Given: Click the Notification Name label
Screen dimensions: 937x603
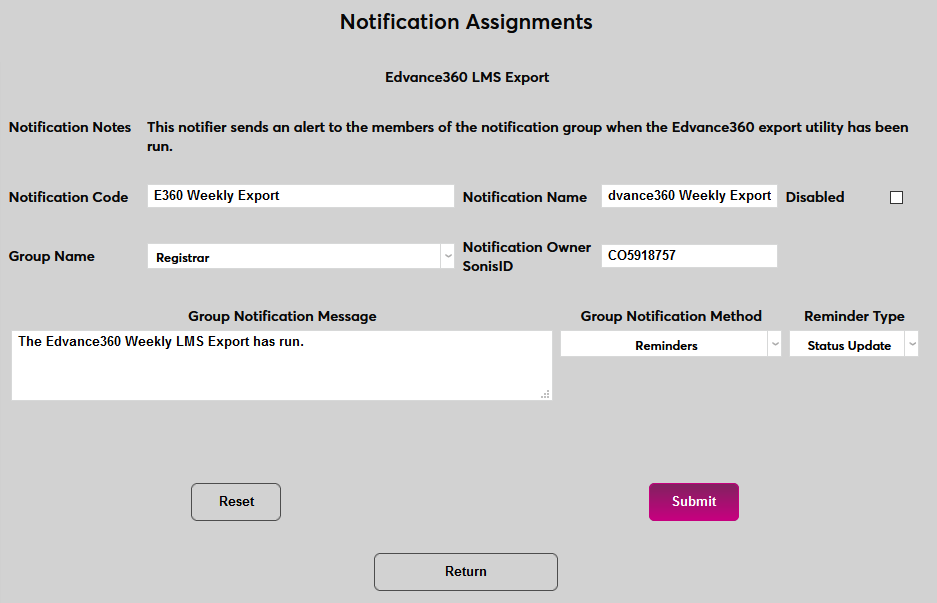Looking at the screenshot, I should pos(525,197).
